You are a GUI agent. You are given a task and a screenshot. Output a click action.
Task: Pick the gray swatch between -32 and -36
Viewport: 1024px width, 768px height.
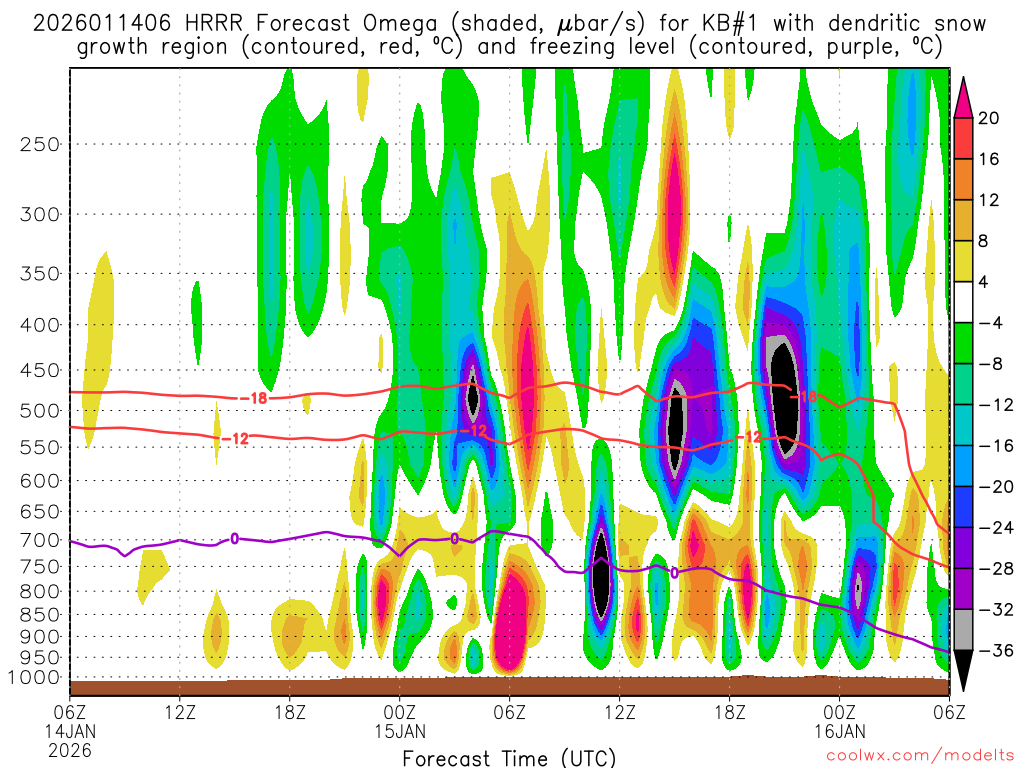[x=963, y=630]
